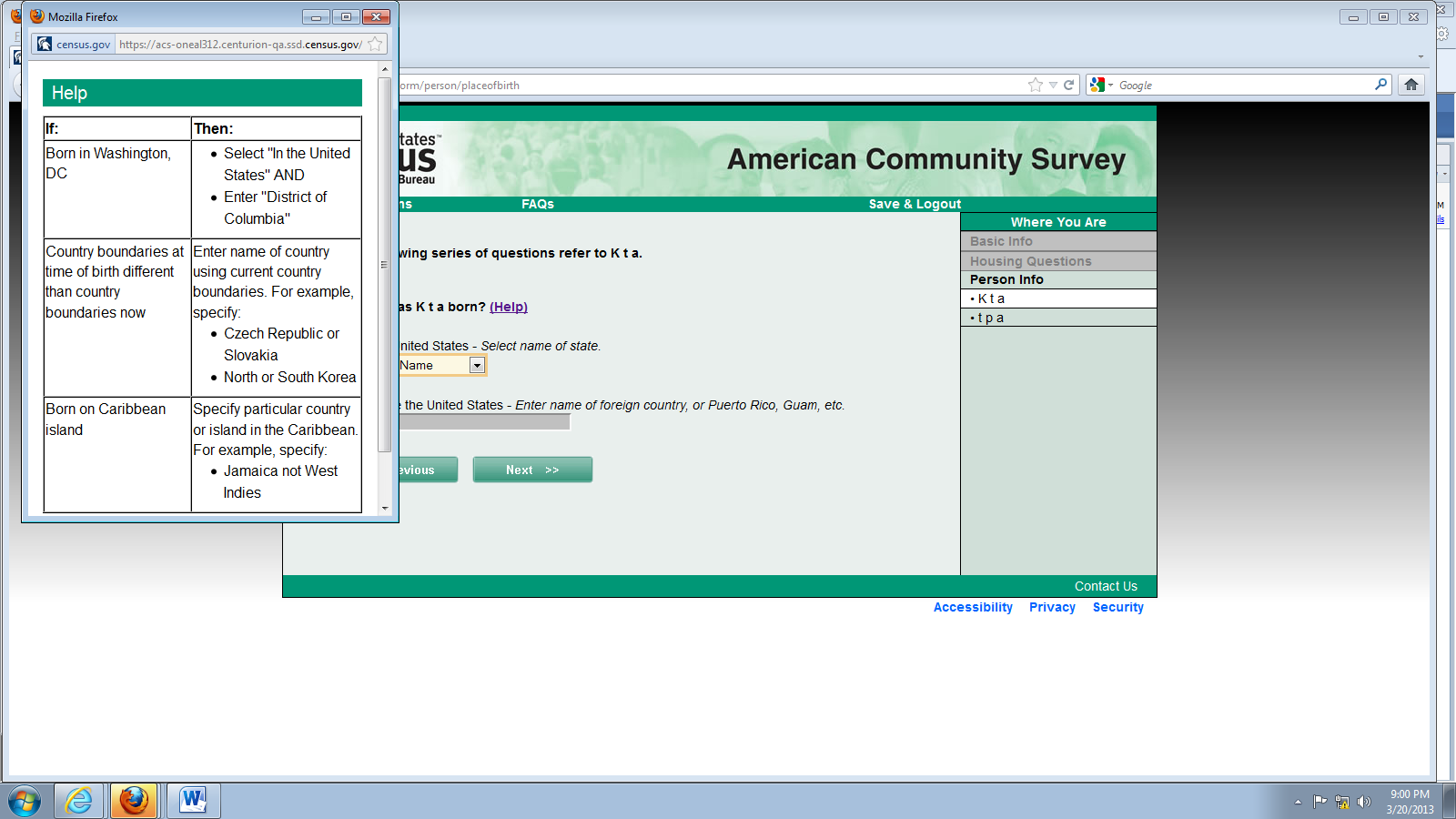This screenshot has height=819, width=1456.
Task: Open the URL history dropdown arrow
Action: click(x=1053, y=85)
